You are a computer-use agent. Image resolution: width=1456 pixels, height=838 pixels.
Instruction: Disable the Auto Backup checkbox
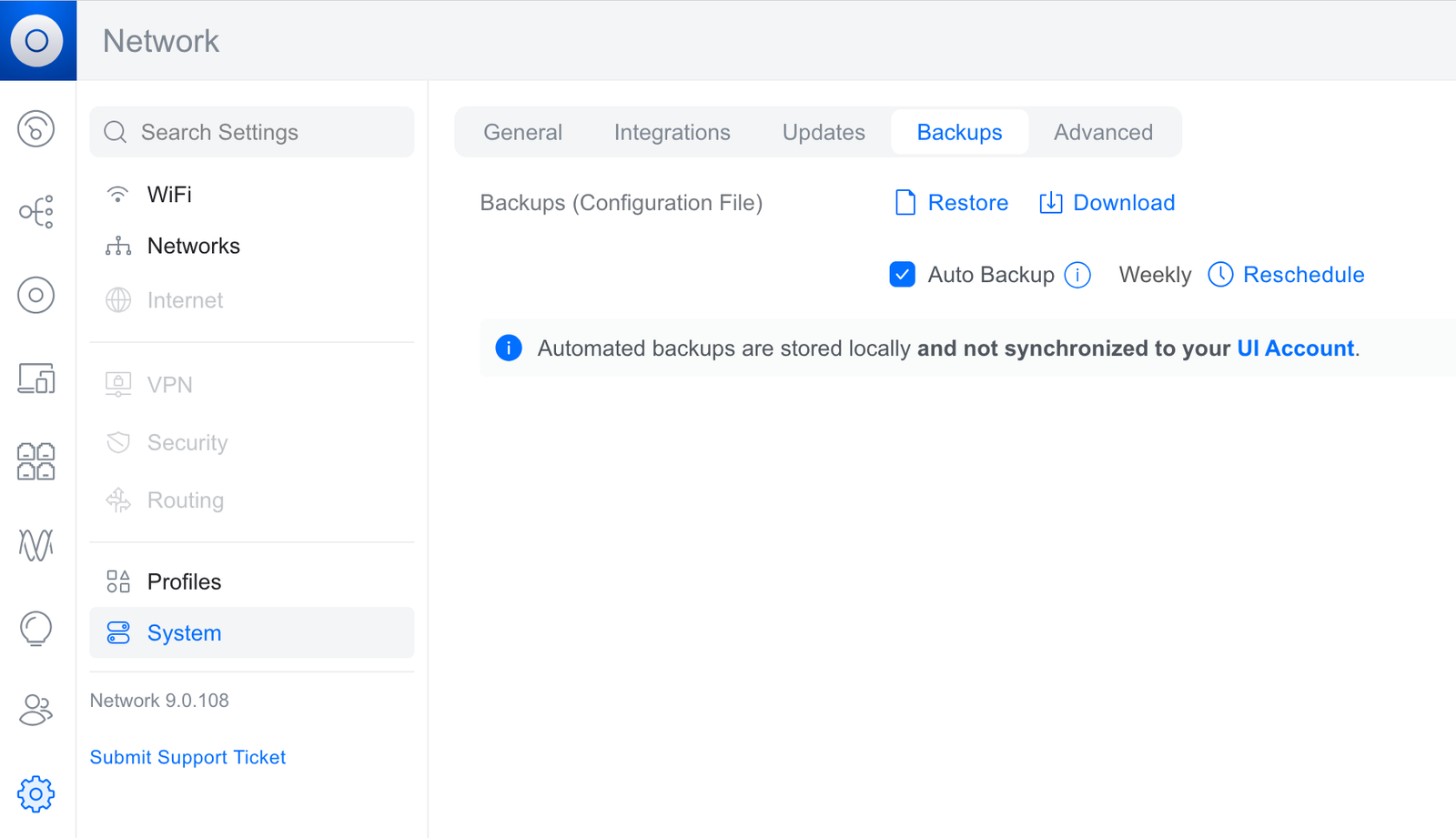pyautogui.click(x=902, y=274)
